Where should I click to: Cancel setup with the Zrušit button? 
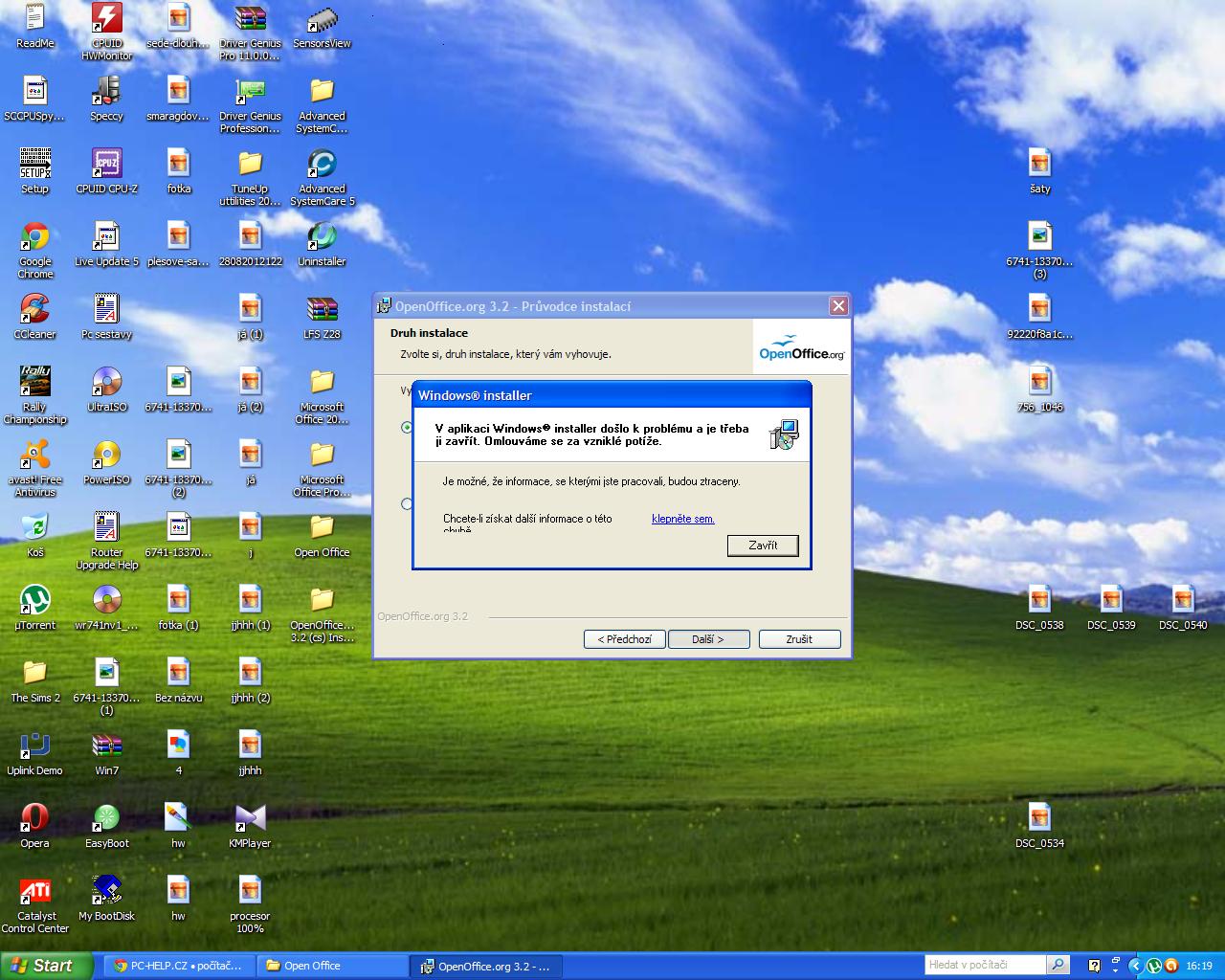[799, 639]
